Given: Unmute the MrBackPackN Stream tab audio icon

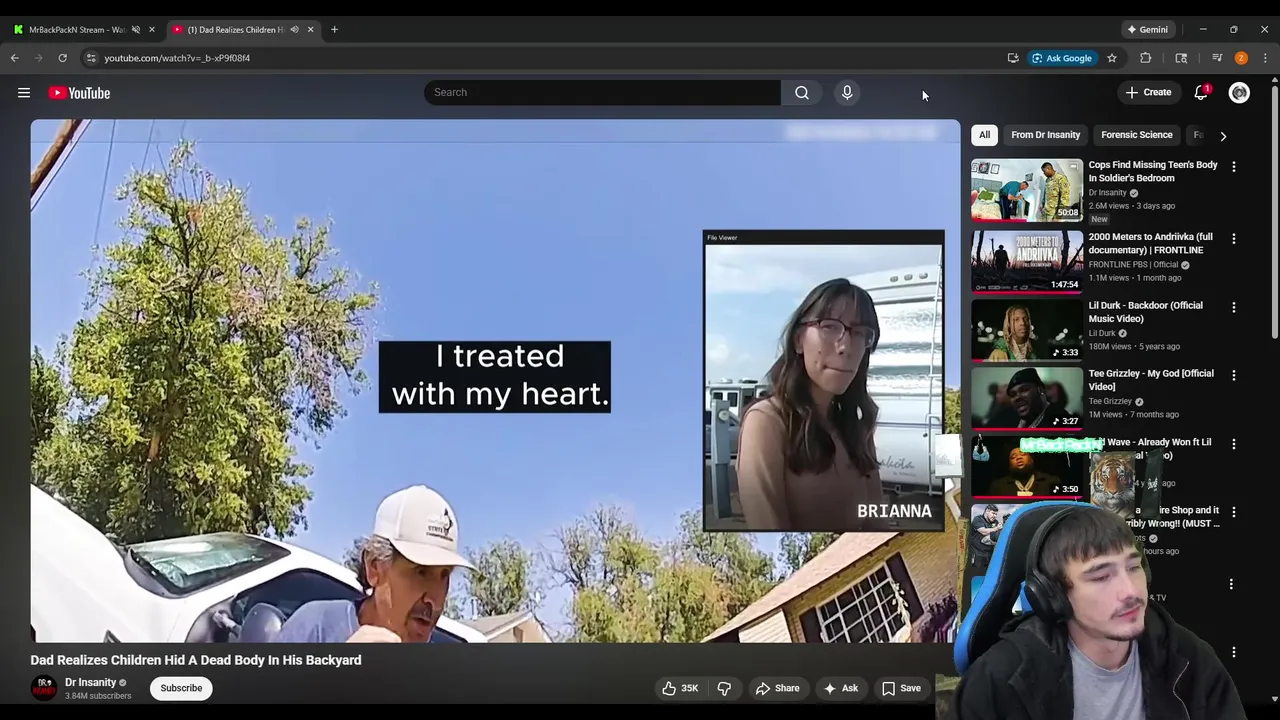Looking at the screenshot, I should 136,30.
